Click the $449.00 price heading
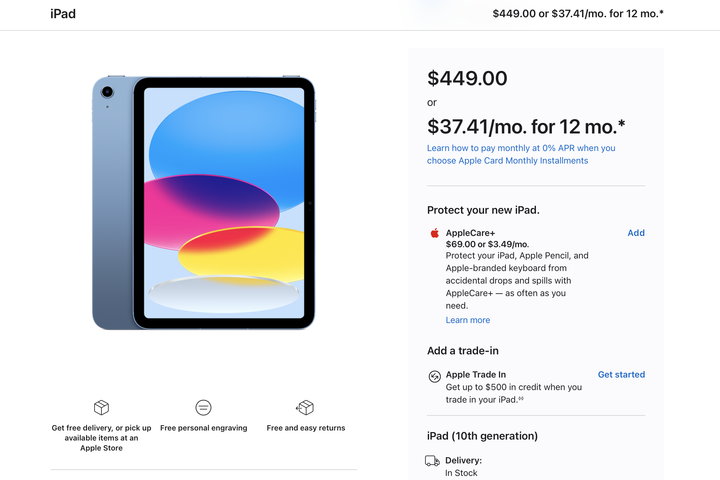The width and height of the screenshot is (720, 480). 467,78
